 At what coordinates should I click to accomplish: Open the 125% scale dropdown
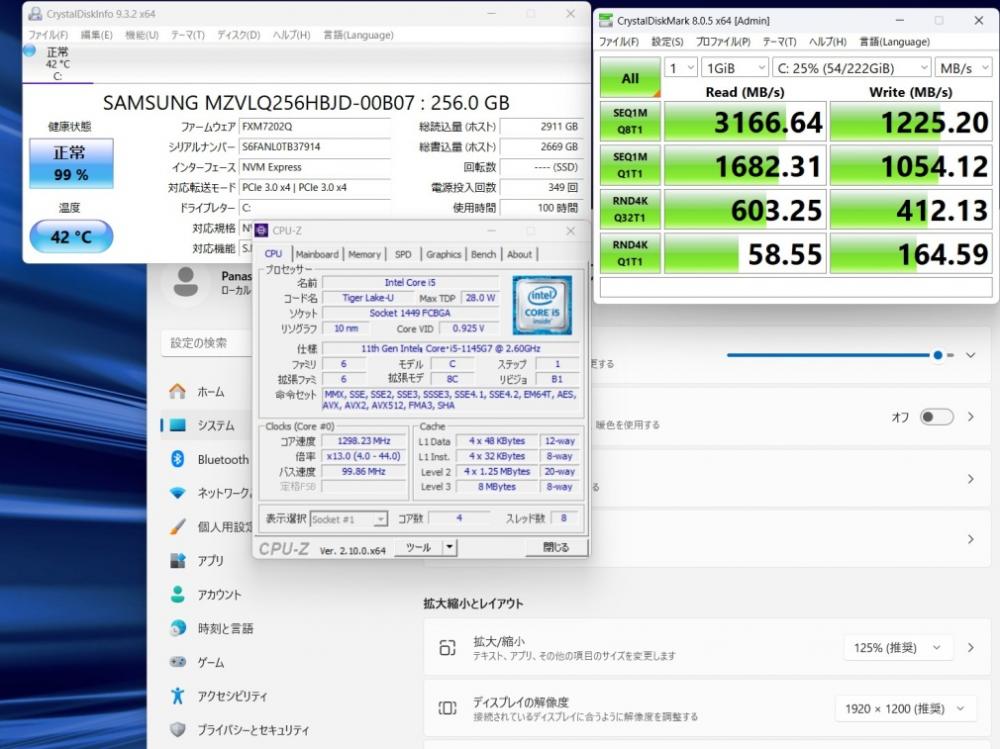coord(898,648)
